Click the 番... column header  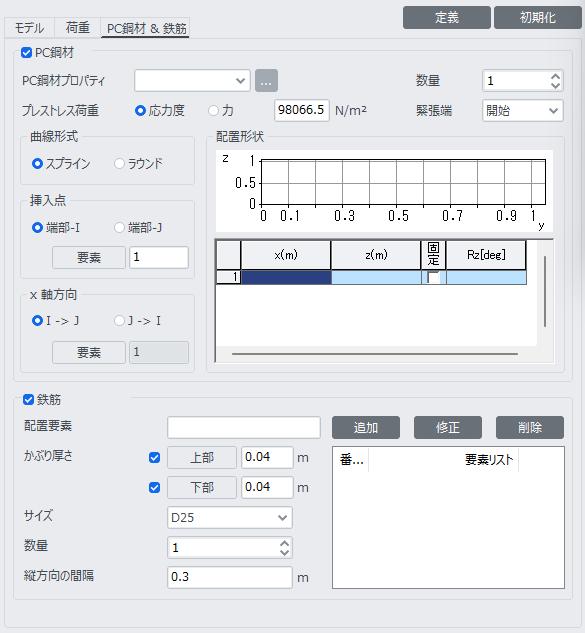click(351, 460)
